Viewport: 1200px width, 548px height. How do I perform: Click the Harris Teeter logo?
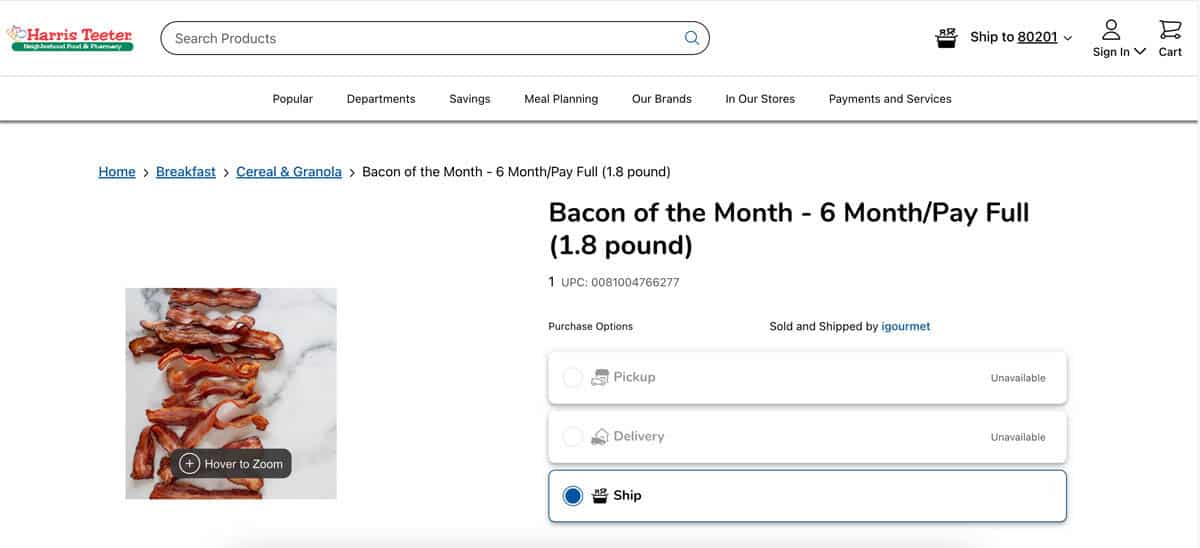pyautogui.click(x=70, y=38)
